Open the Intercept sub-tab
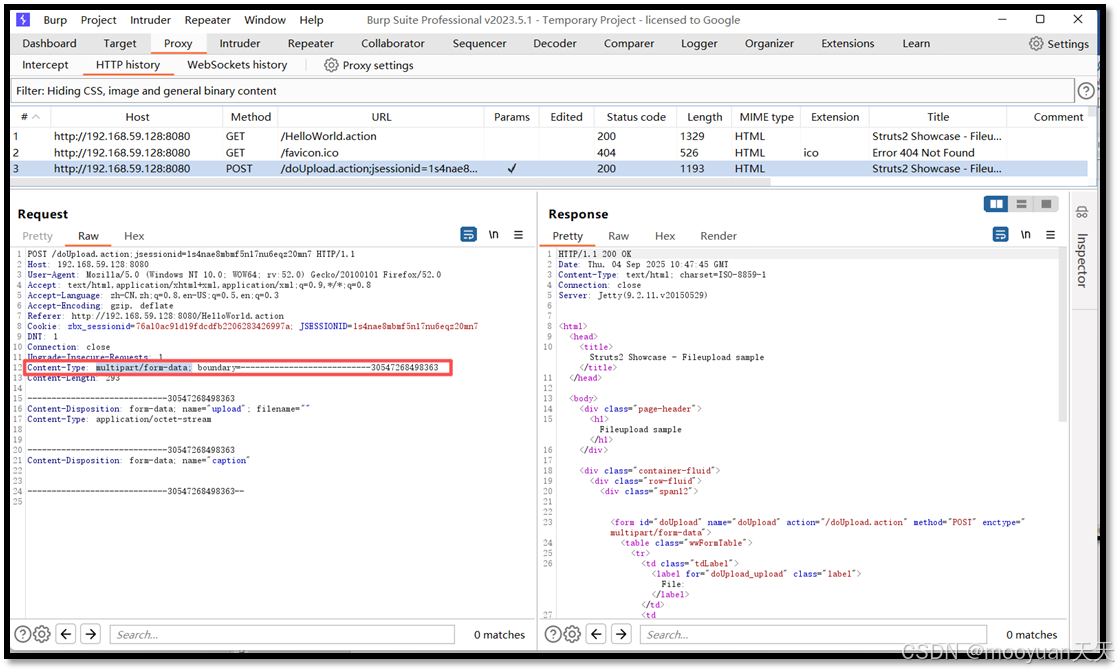 (45, 65)
